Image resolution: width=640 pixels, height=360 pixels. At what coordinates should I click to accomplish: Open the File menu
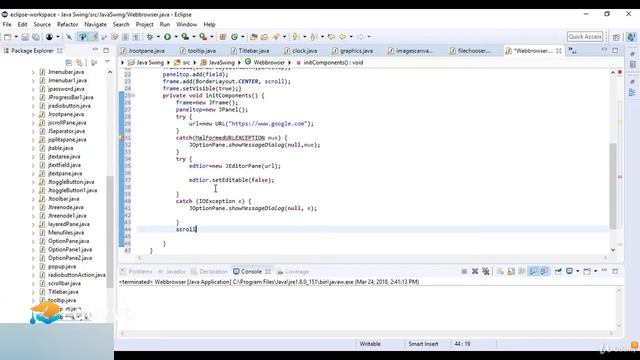tap(7, 24)
